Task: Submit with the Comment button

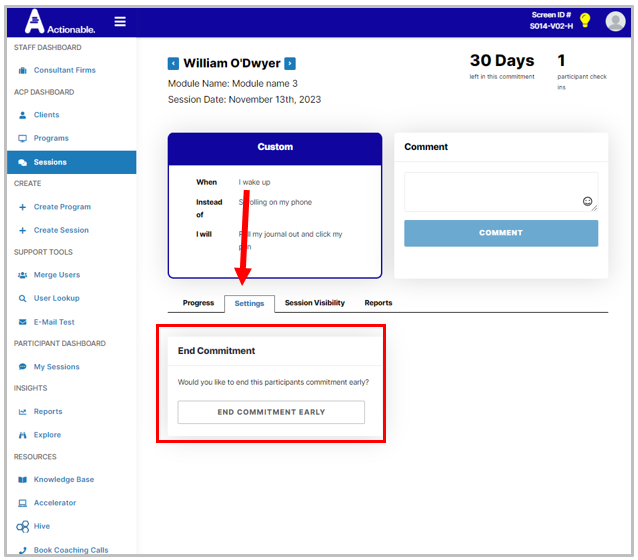Action: (500, 233)
